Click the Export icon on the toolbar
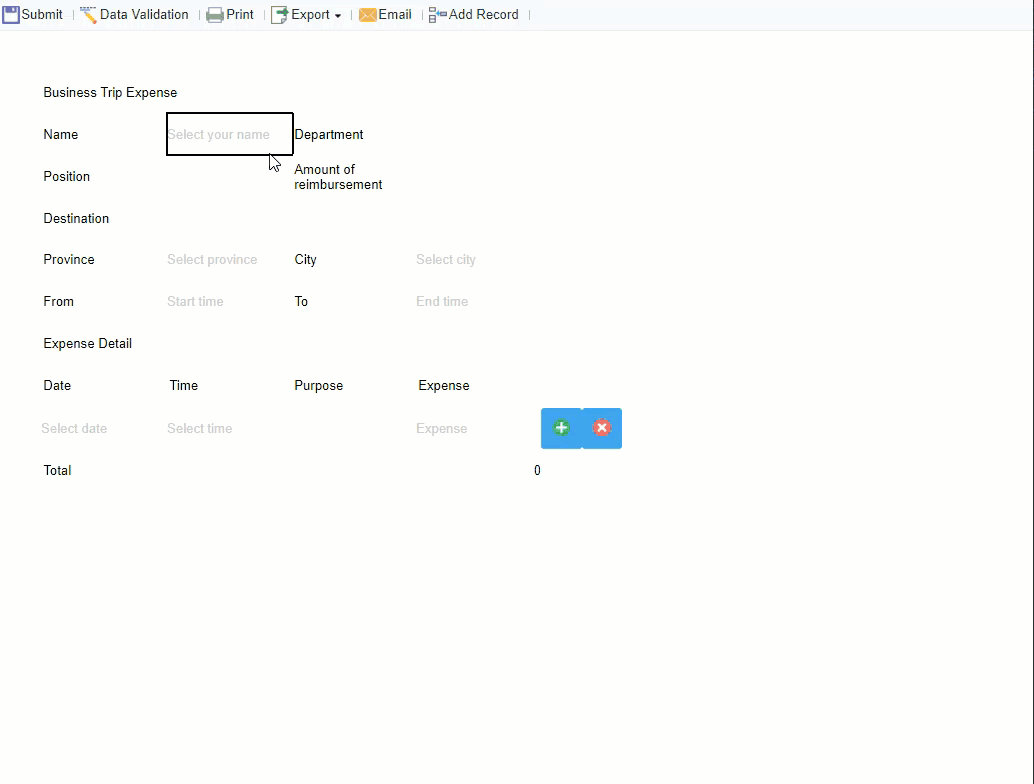 click(277, 14)
